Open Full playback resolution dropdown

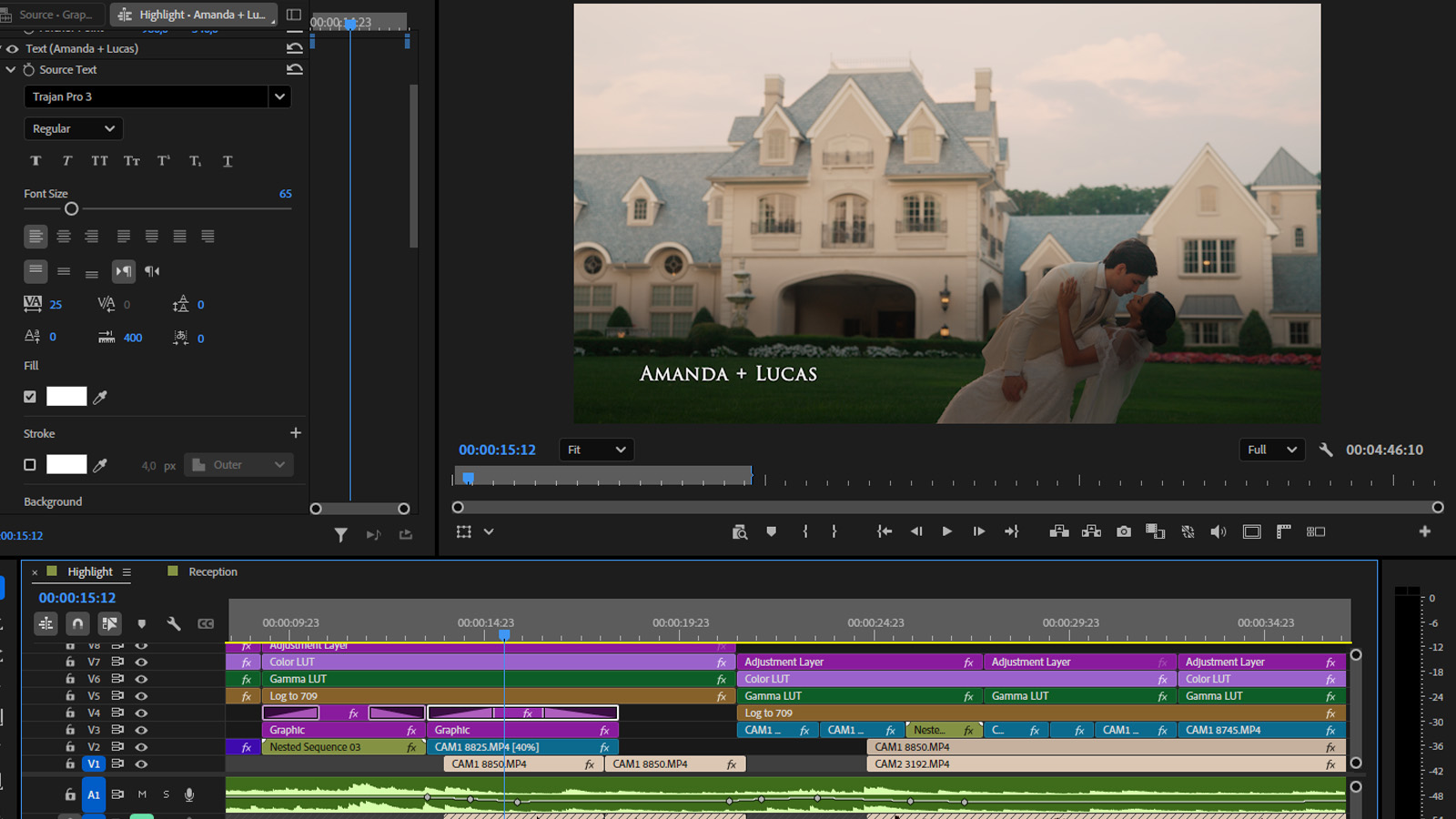point(1272,450)
